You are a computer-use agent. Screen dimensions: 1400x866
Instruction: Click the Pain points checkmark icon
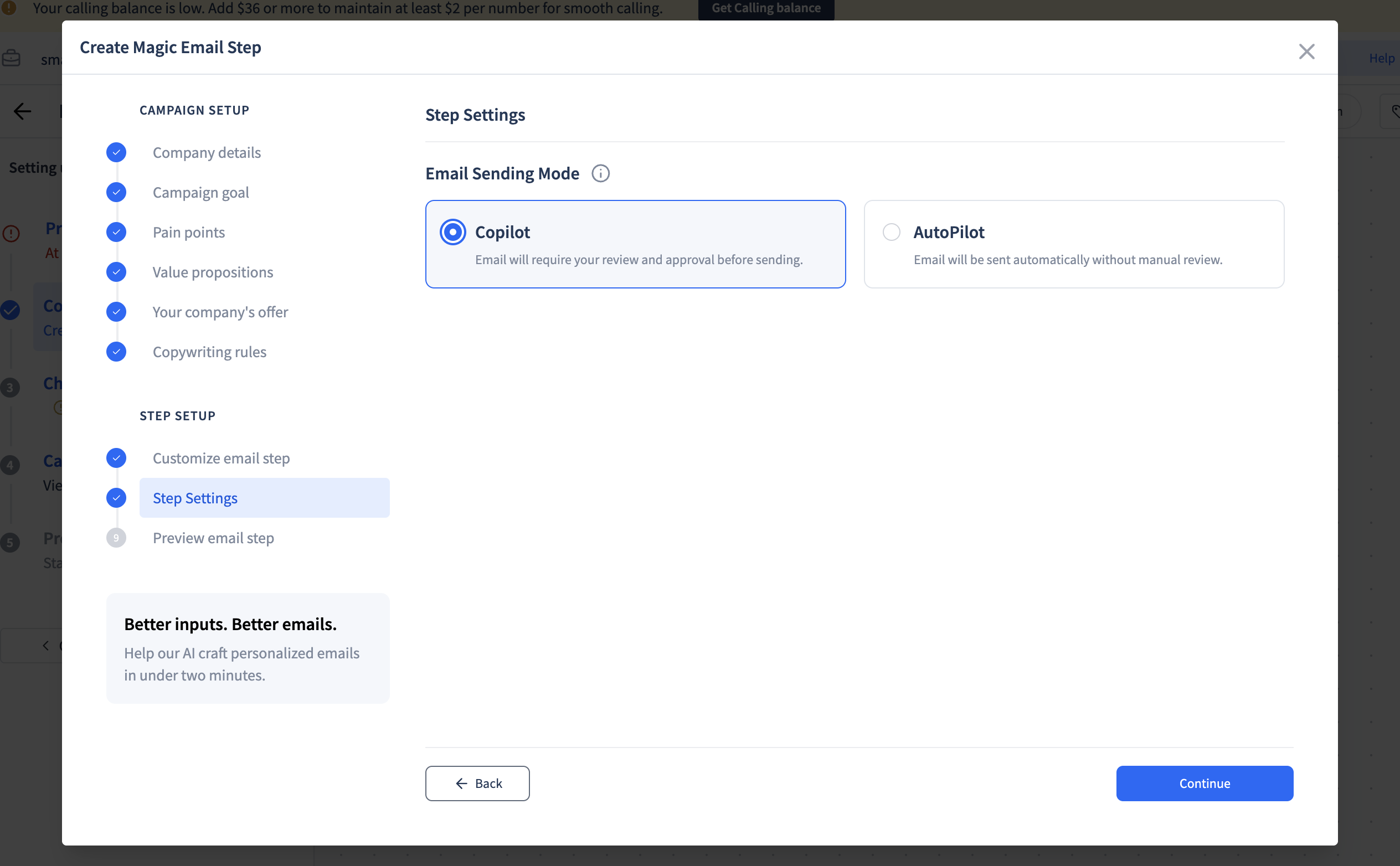click(116, 232)
